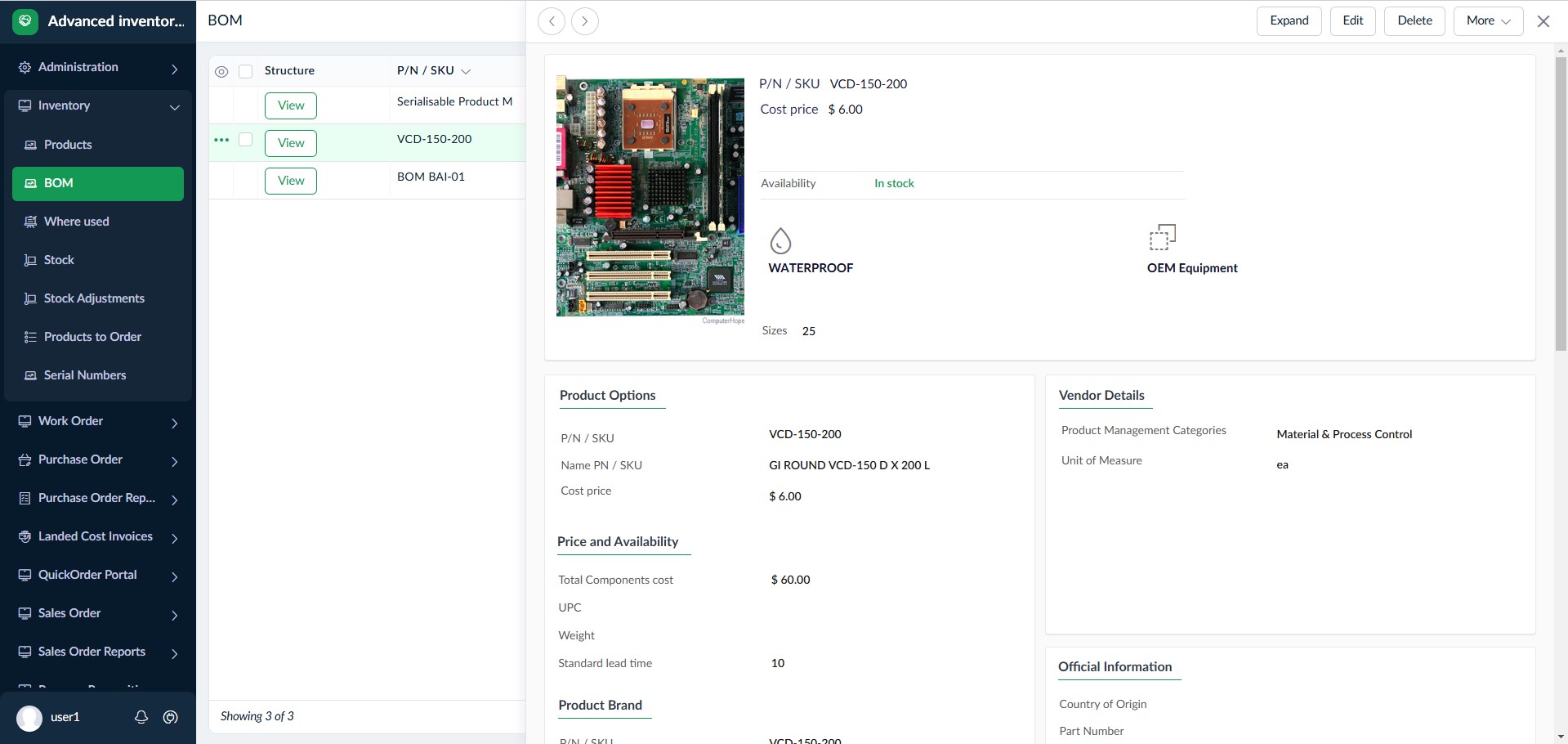Open Serial Numbers in sidebar
The height and width of the screenshot is (744, 1568).
[85, 375]
